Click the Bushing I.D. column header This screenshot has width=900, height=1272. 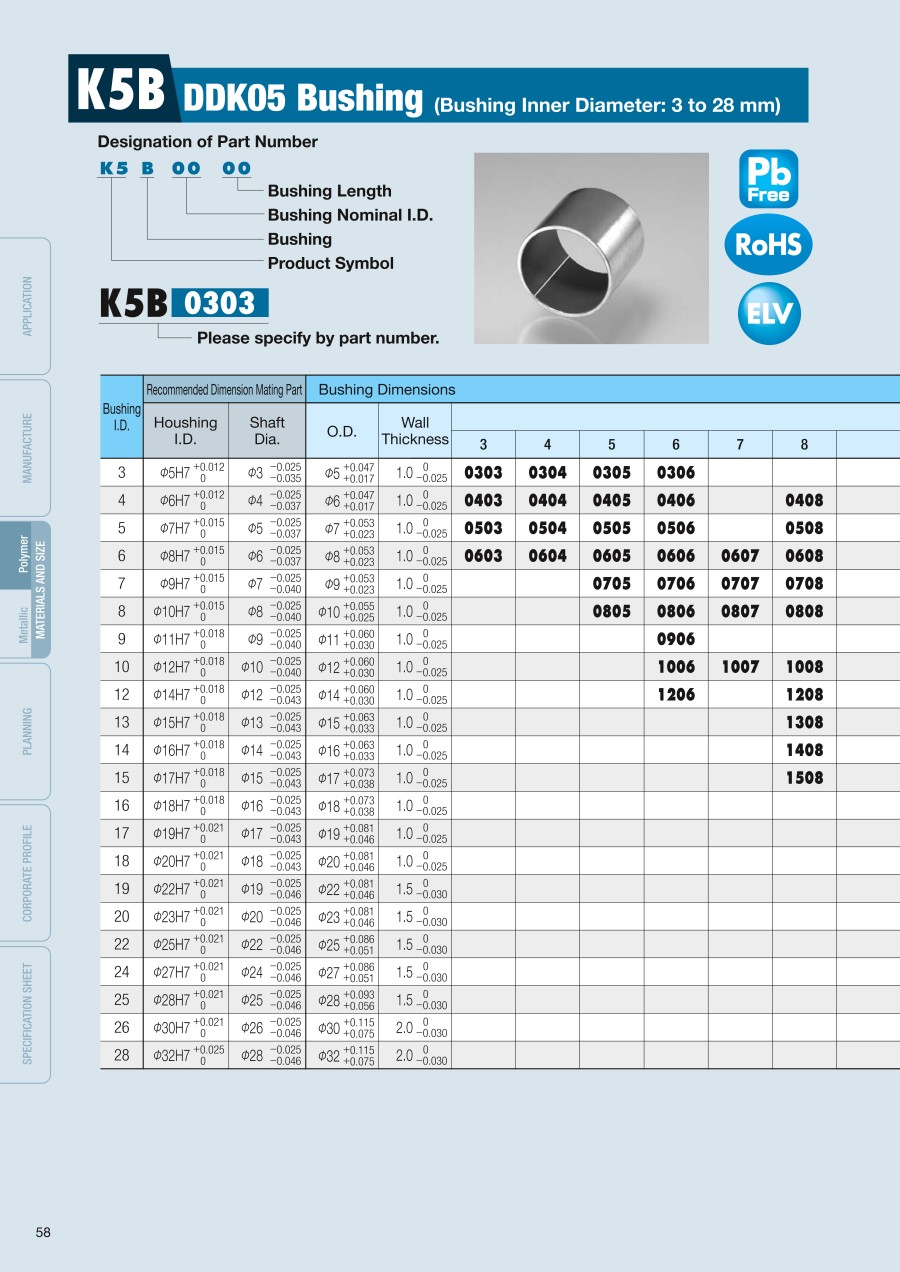122,417
